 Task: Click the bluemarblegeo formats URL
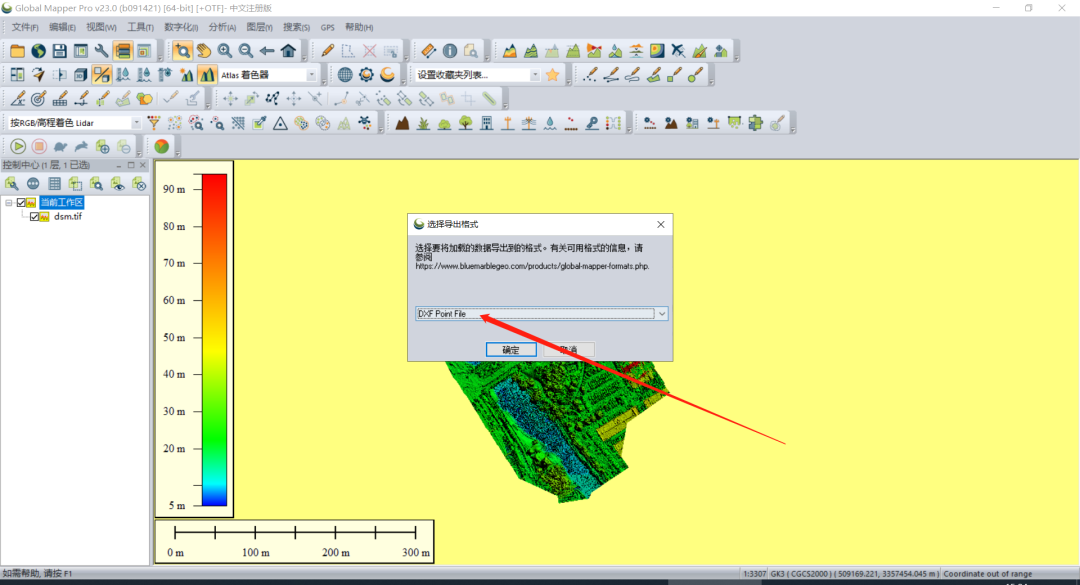532,266
